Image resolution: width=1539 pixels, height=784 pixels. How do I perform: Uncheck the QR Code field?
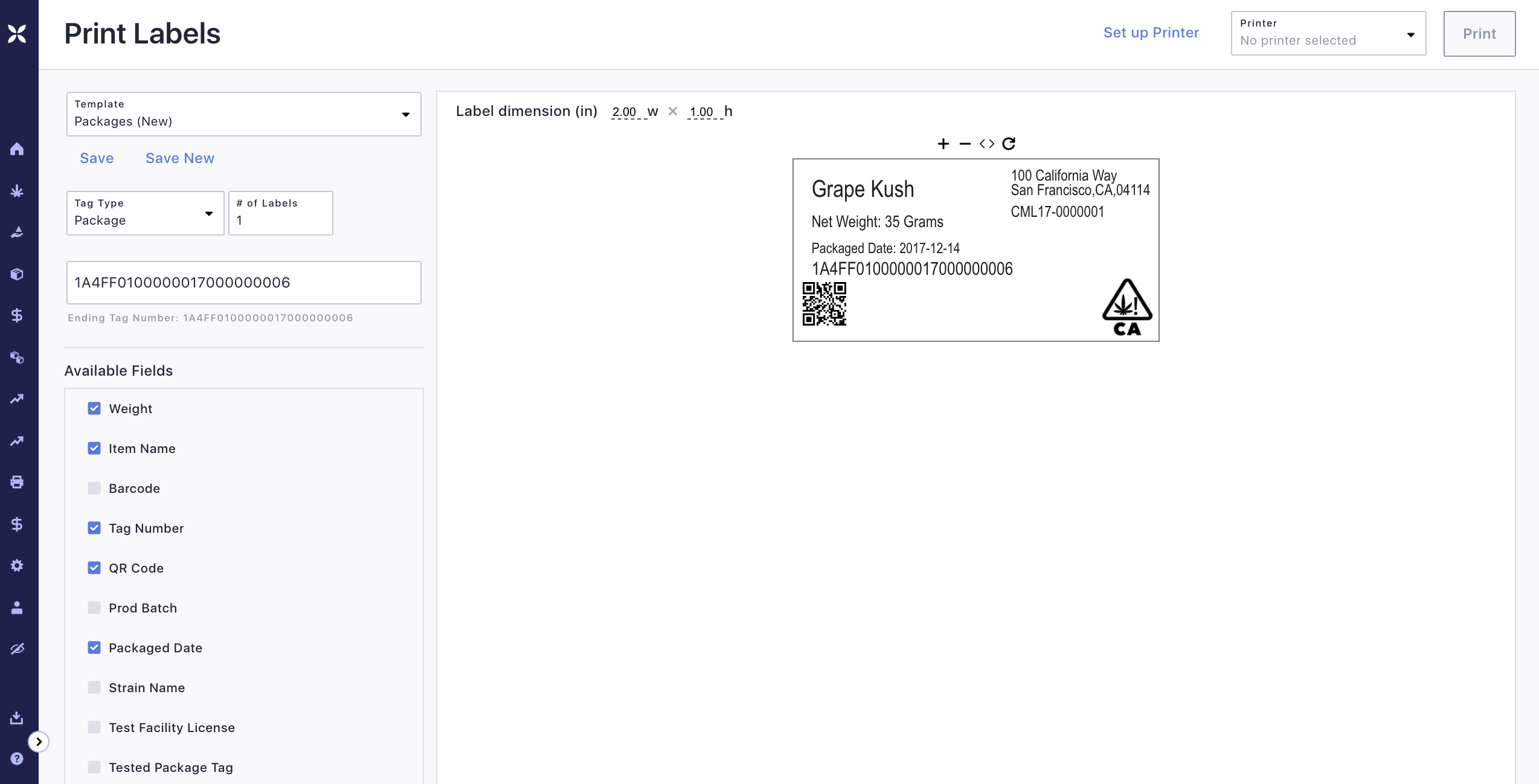tap(94, 568)
